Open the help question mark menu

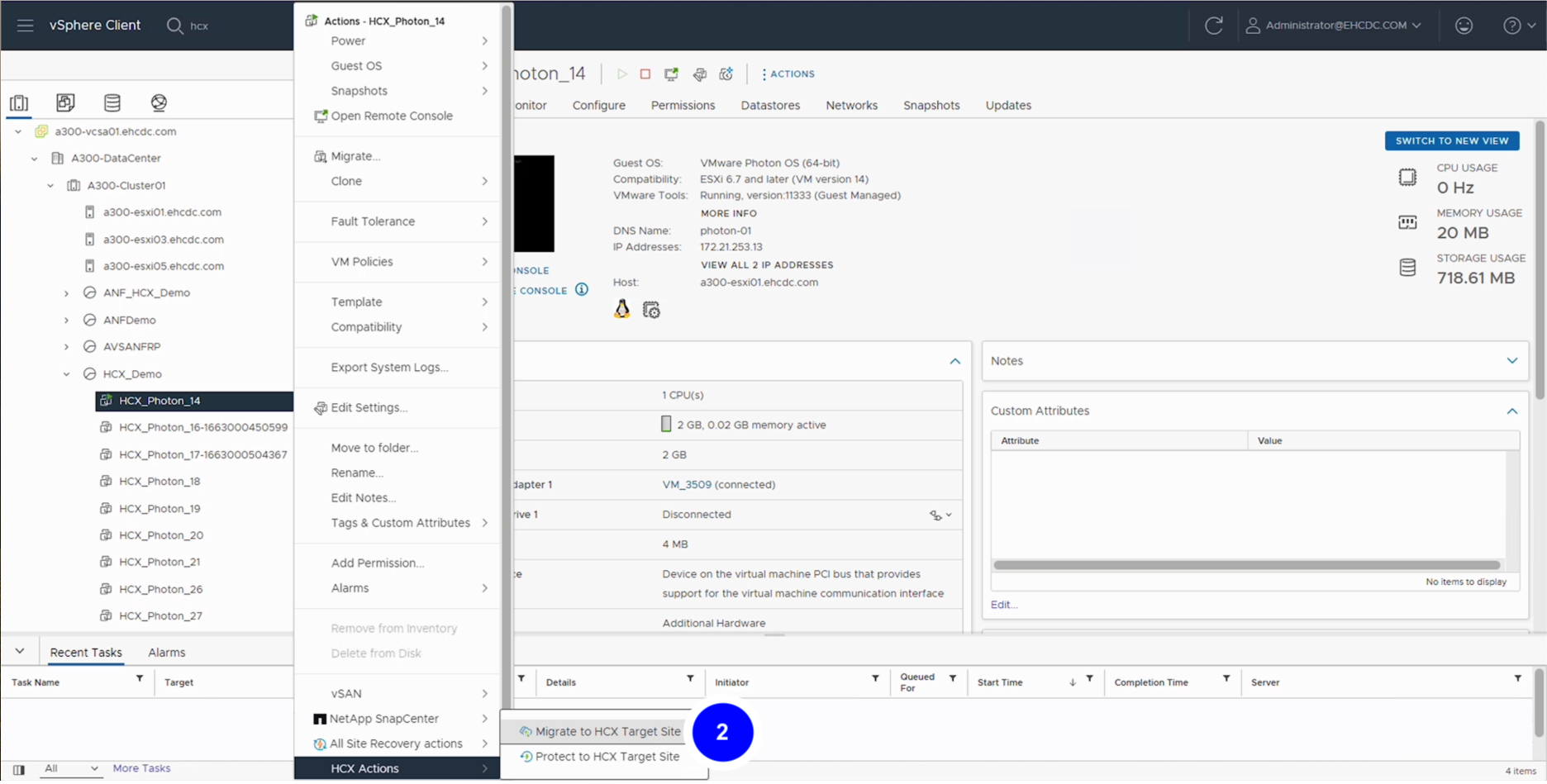[1511, 26]
